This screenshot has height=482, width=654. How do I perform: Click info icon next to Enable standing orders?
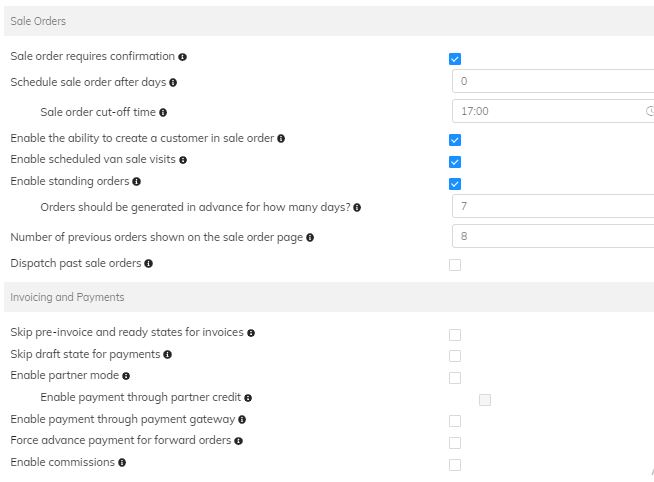pyautogui.click(x=136, y=182)
